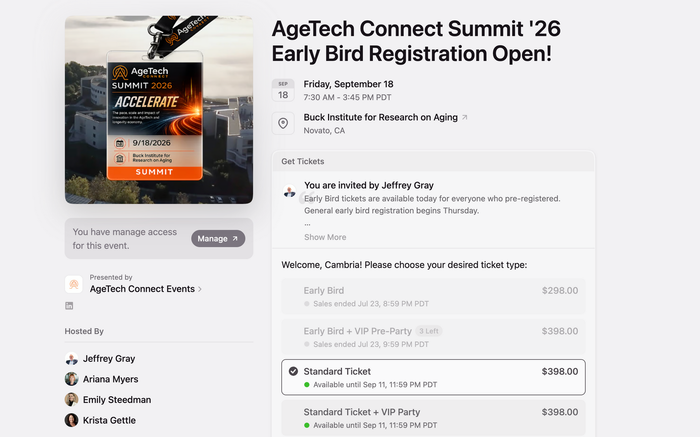Click the external arrow beside Buck Institute
This screenshot has height=437, width=700.
(x=464, y=117)
